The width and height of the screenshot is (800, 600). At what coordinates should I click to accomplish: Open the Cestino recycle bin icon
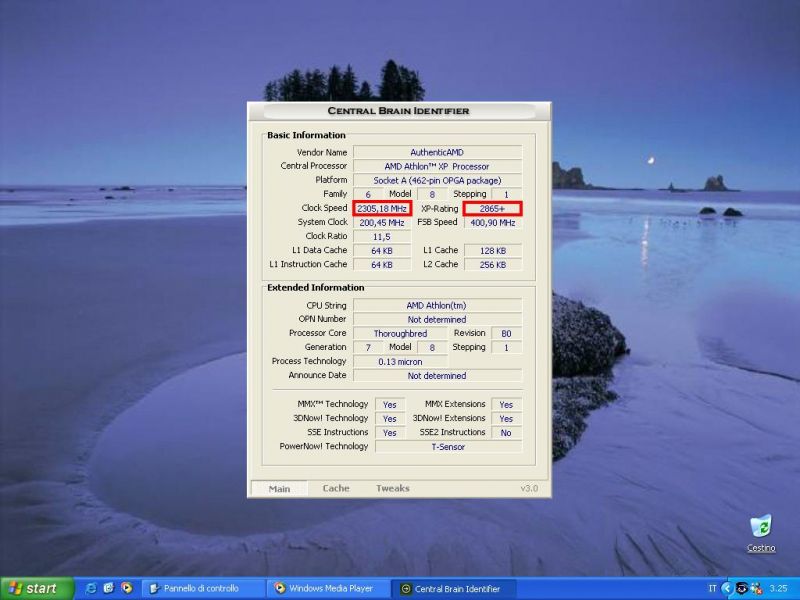[761, 534]
